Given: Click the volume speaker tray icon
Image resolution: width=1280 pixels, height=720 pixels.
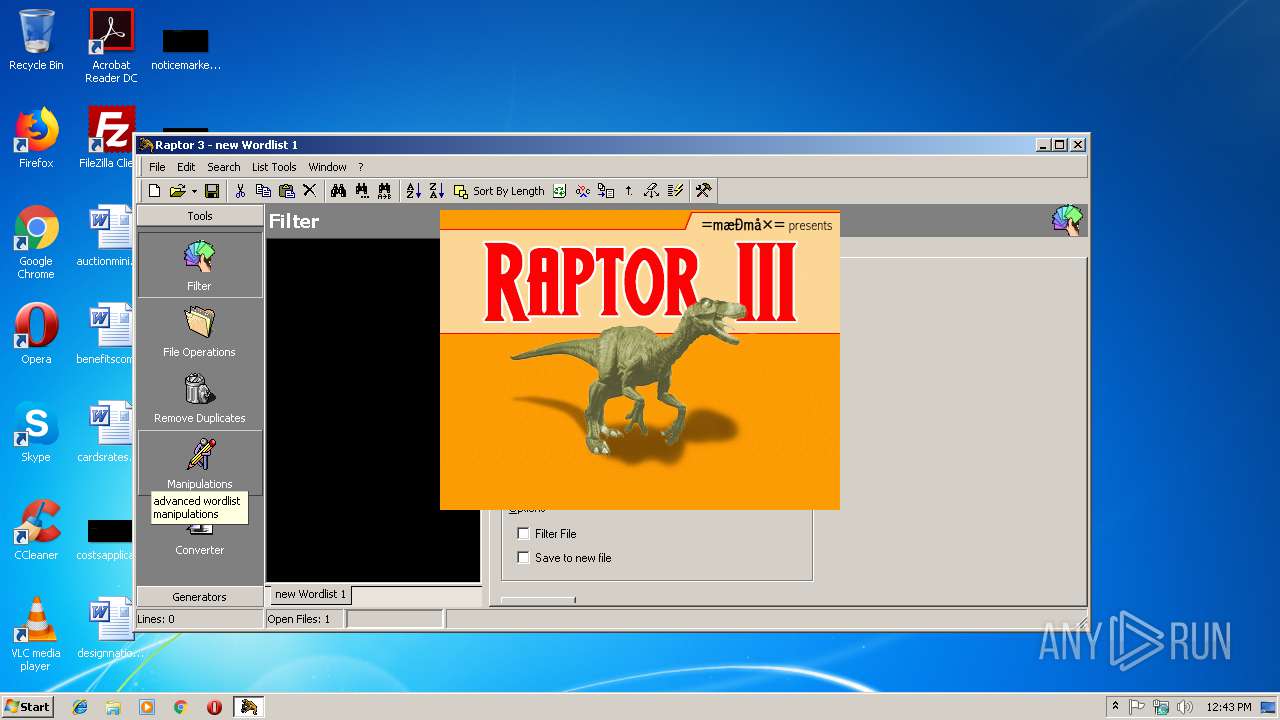Looking at the screenshot, I should [1185, 707].
